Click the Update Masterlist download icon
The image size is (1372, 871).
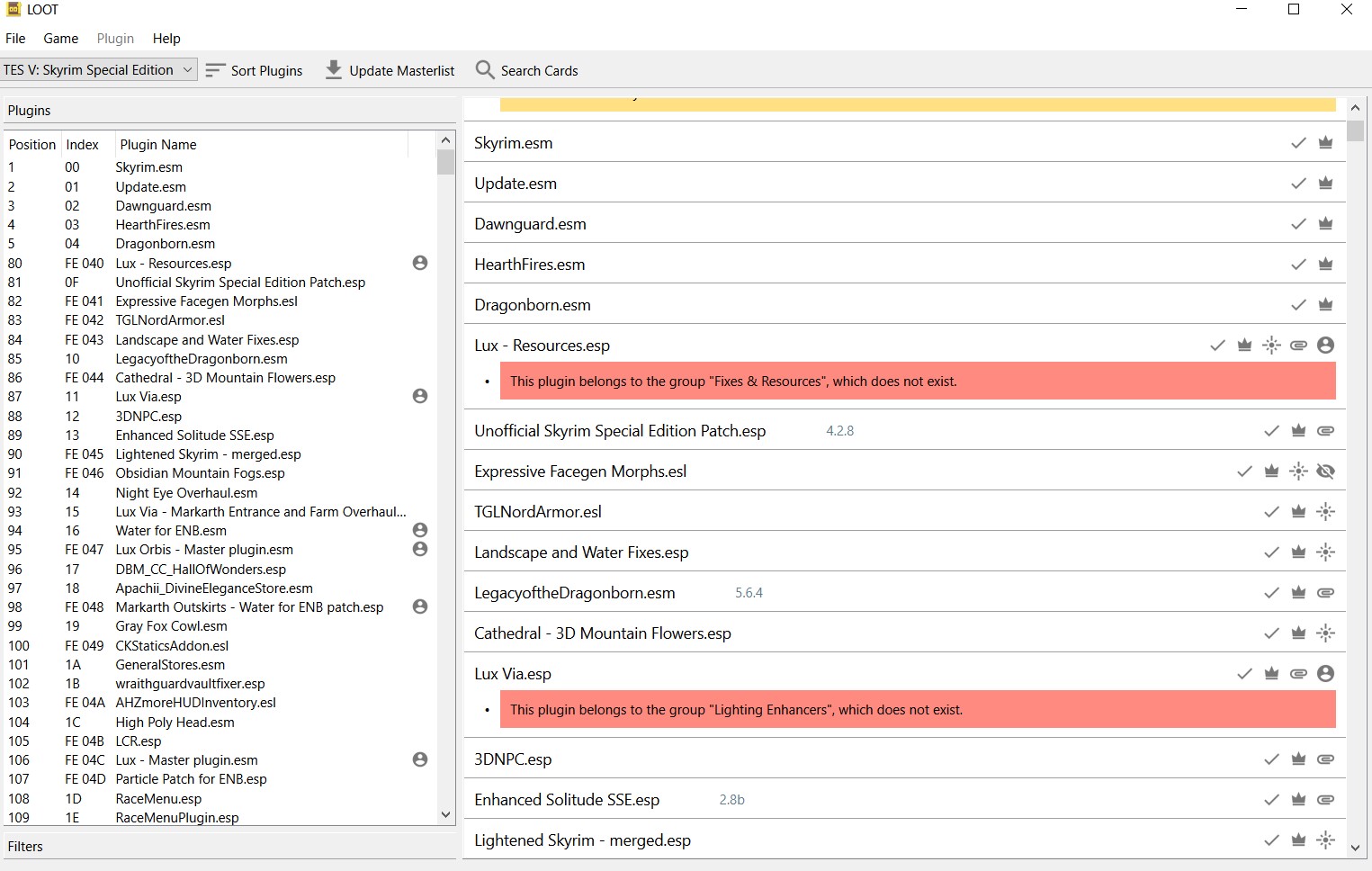click(x=333, y=68)
